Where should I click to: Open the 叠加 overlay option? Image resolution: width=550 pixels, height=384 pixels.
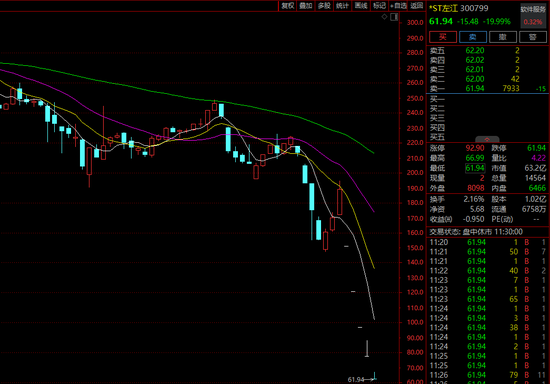306,6
